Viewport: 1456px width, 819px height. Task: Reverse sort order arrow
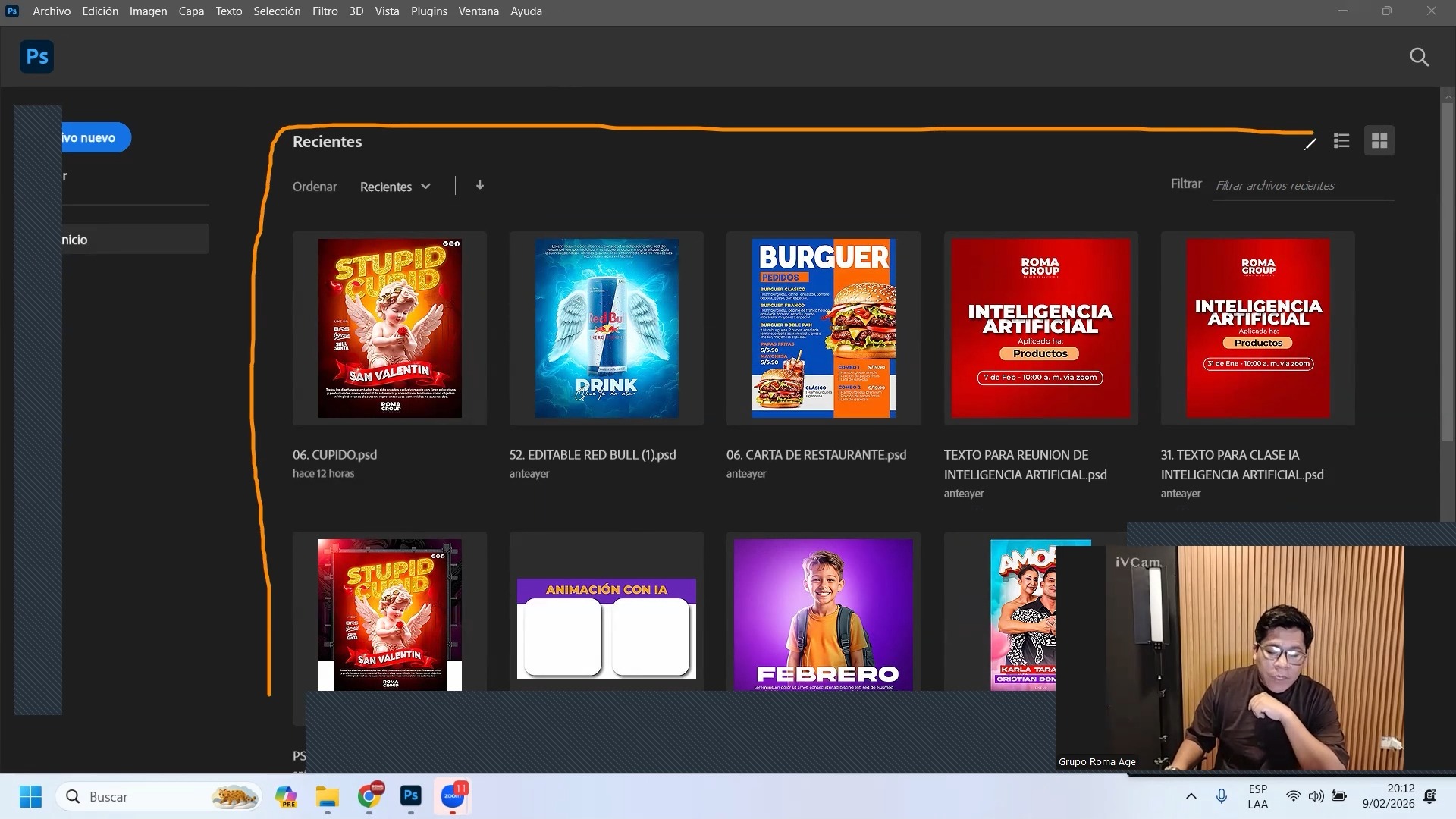480,185
